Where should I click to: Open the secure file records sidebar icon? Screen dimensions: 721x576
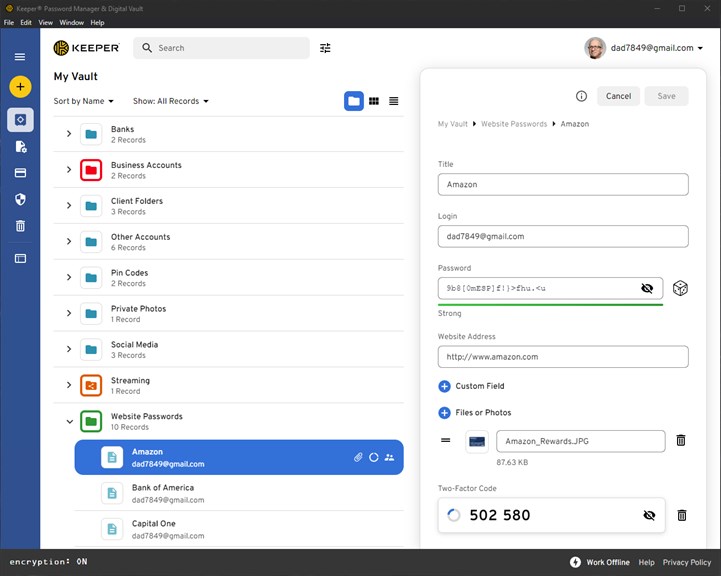tap(21, 147)
